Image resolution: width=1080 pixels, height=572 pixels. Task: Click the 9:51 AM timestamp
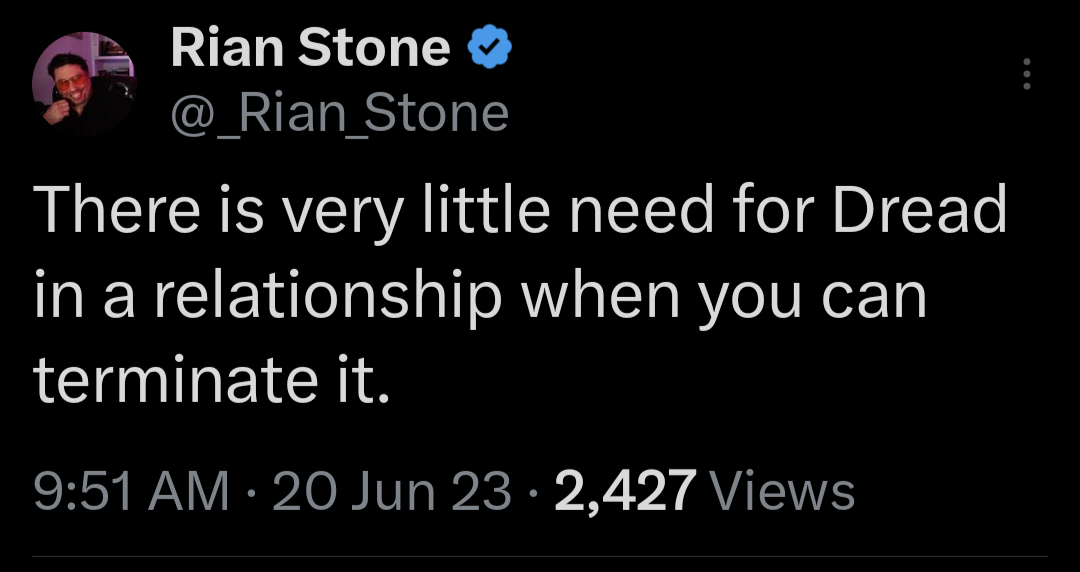tap(132, 492)
